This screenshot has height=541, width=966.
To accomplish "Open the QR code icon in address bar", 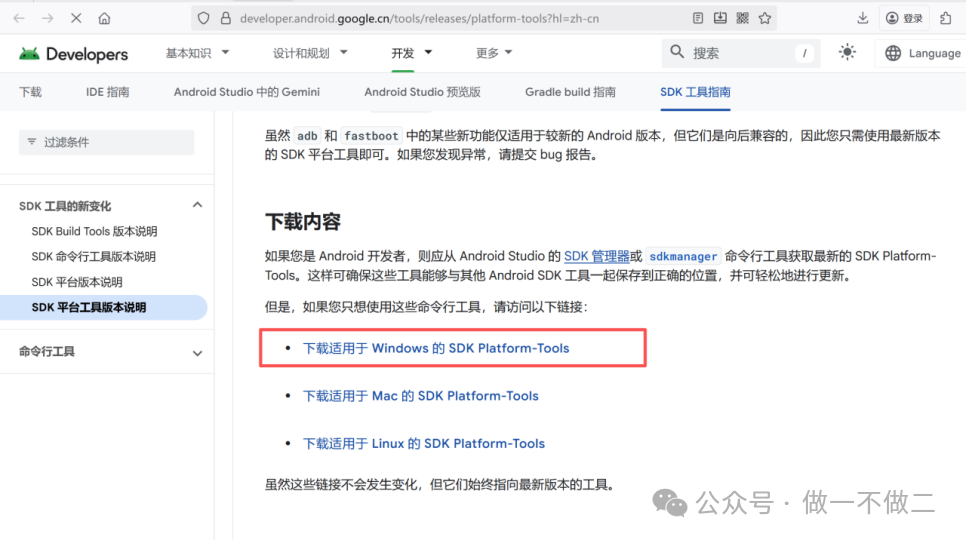I will pyautogui.click(x=742, y=18).
